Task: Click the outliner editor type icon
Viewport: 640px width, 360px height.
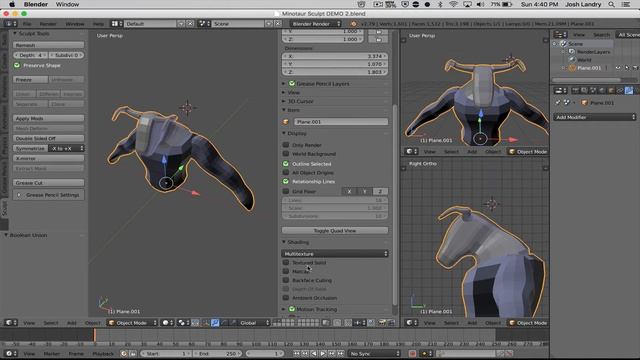Action: 560,35
